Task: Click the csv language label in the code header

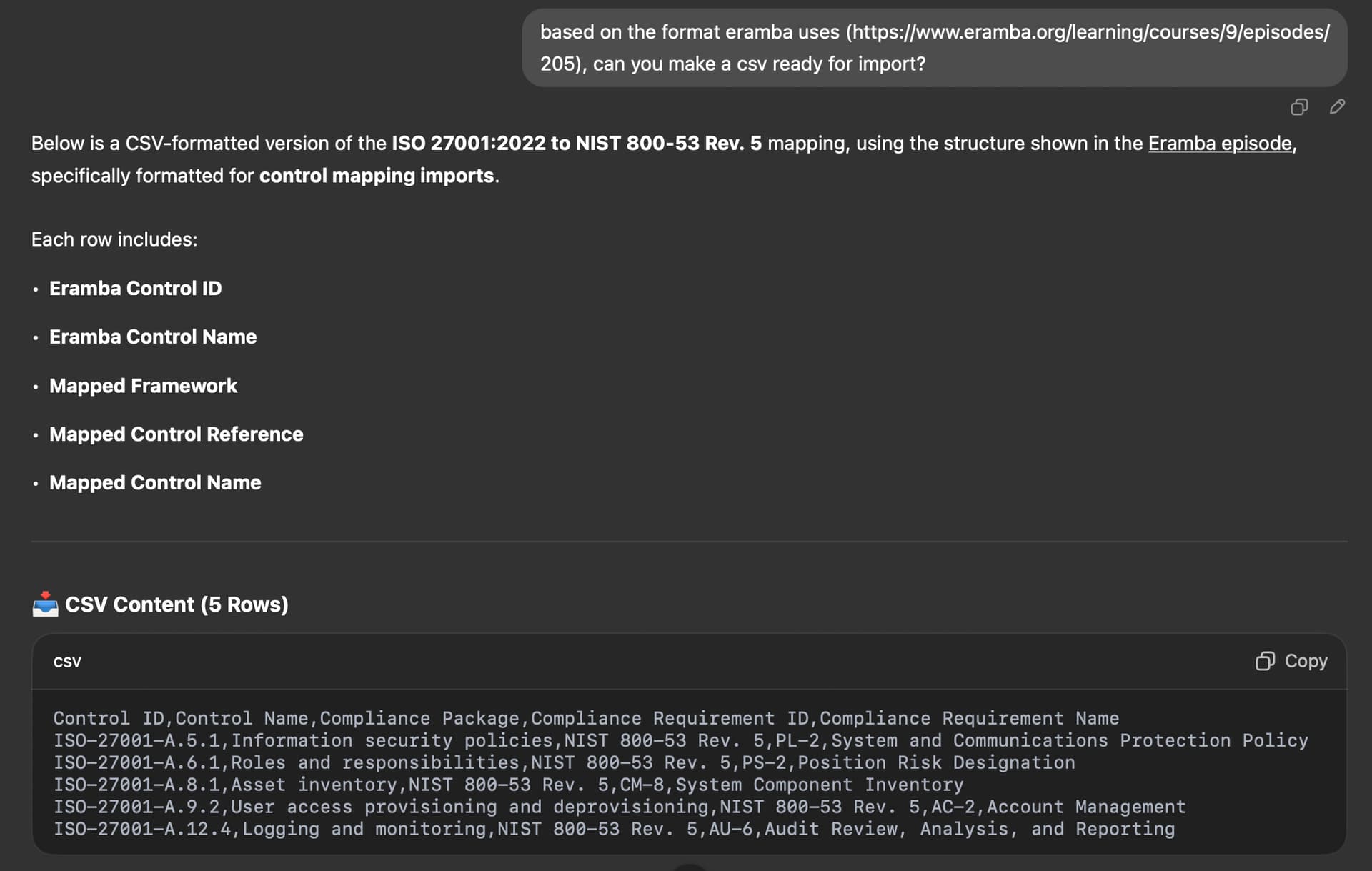Action: coord(67,662)
